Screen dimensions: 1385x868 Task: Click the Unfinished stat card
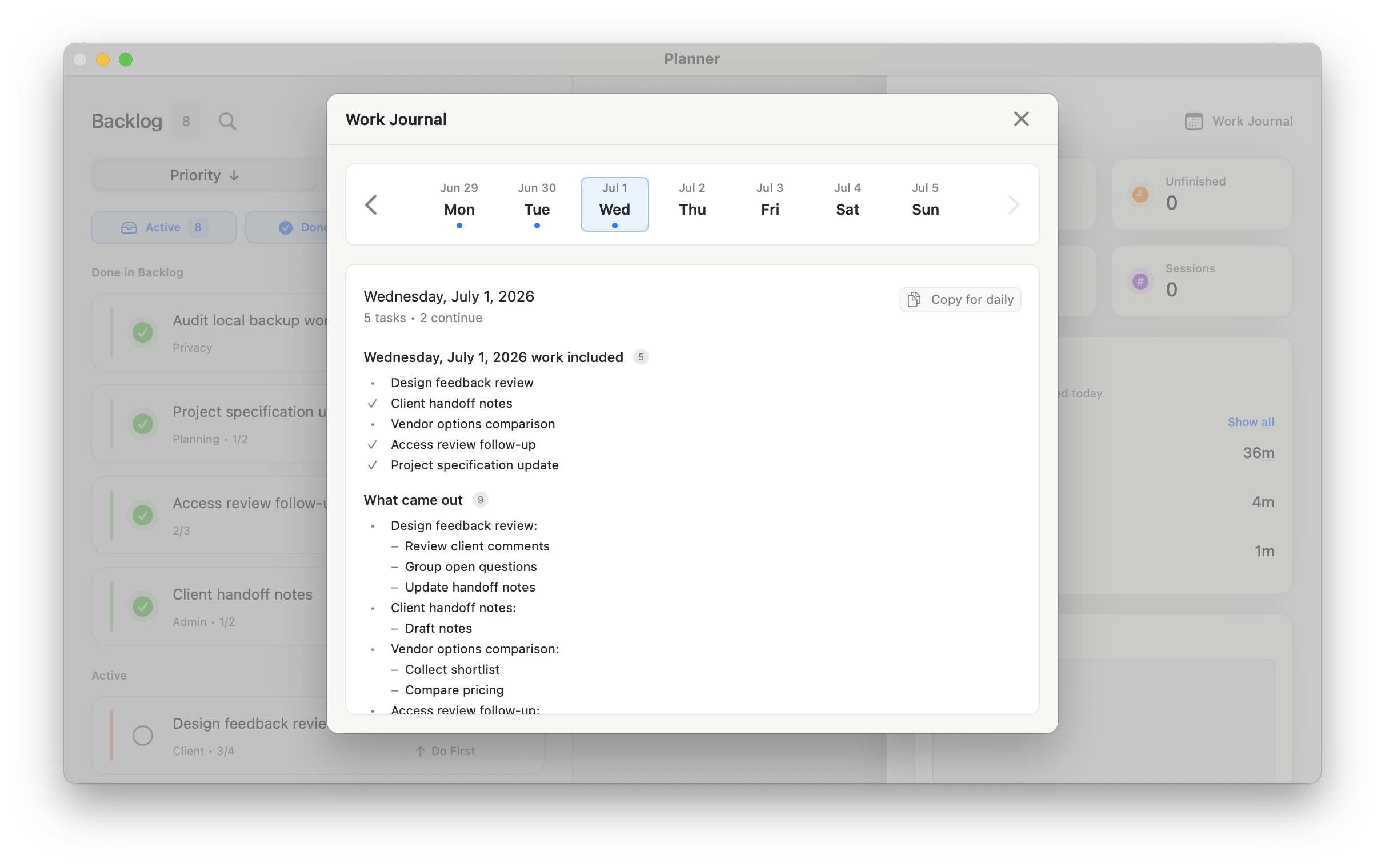click(1202, 194)
